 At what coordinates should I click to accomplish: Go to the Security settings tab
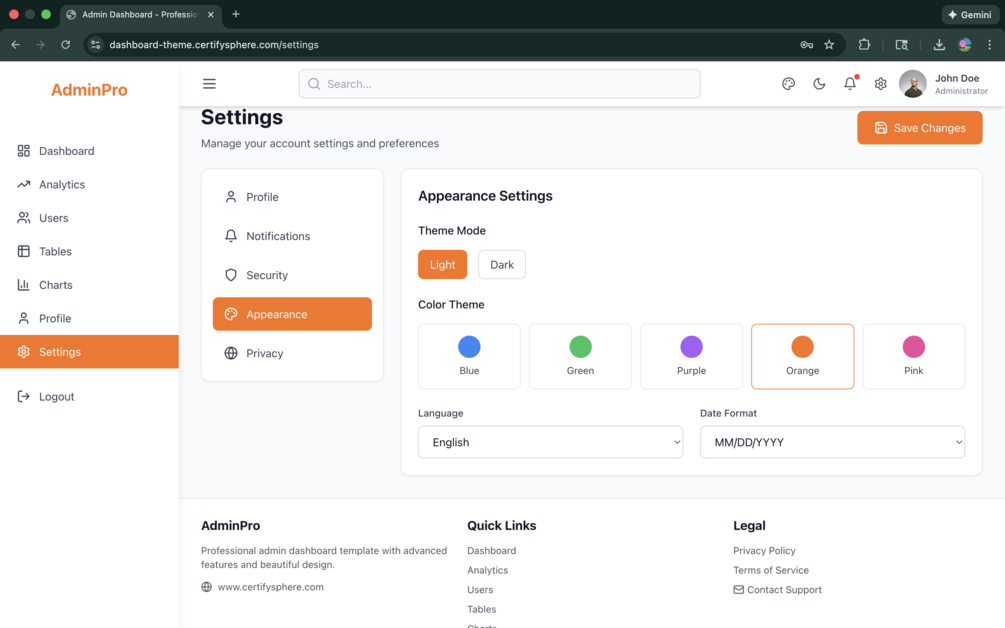267,275
